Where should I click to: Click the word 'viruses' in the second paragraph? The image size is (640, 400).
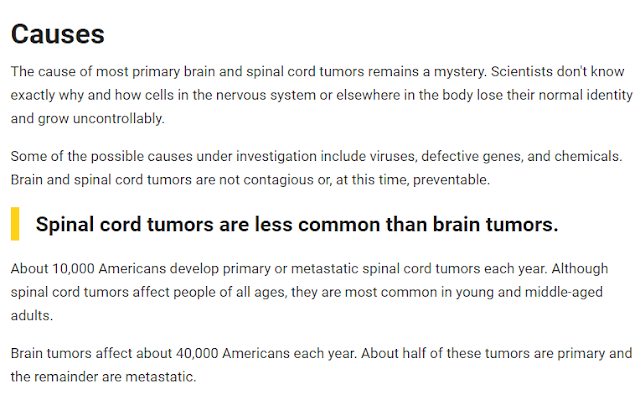click(392, 156)
